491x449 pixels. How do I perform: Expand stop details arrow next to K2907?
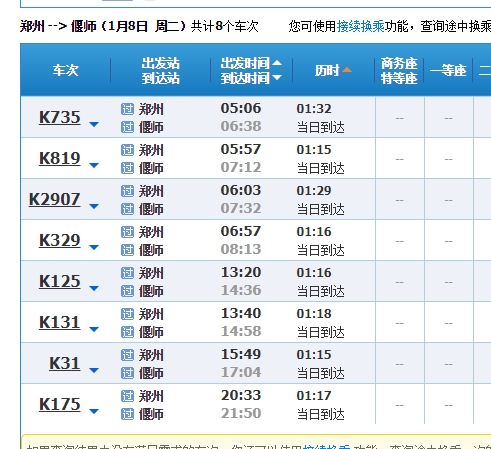[94, 206]
